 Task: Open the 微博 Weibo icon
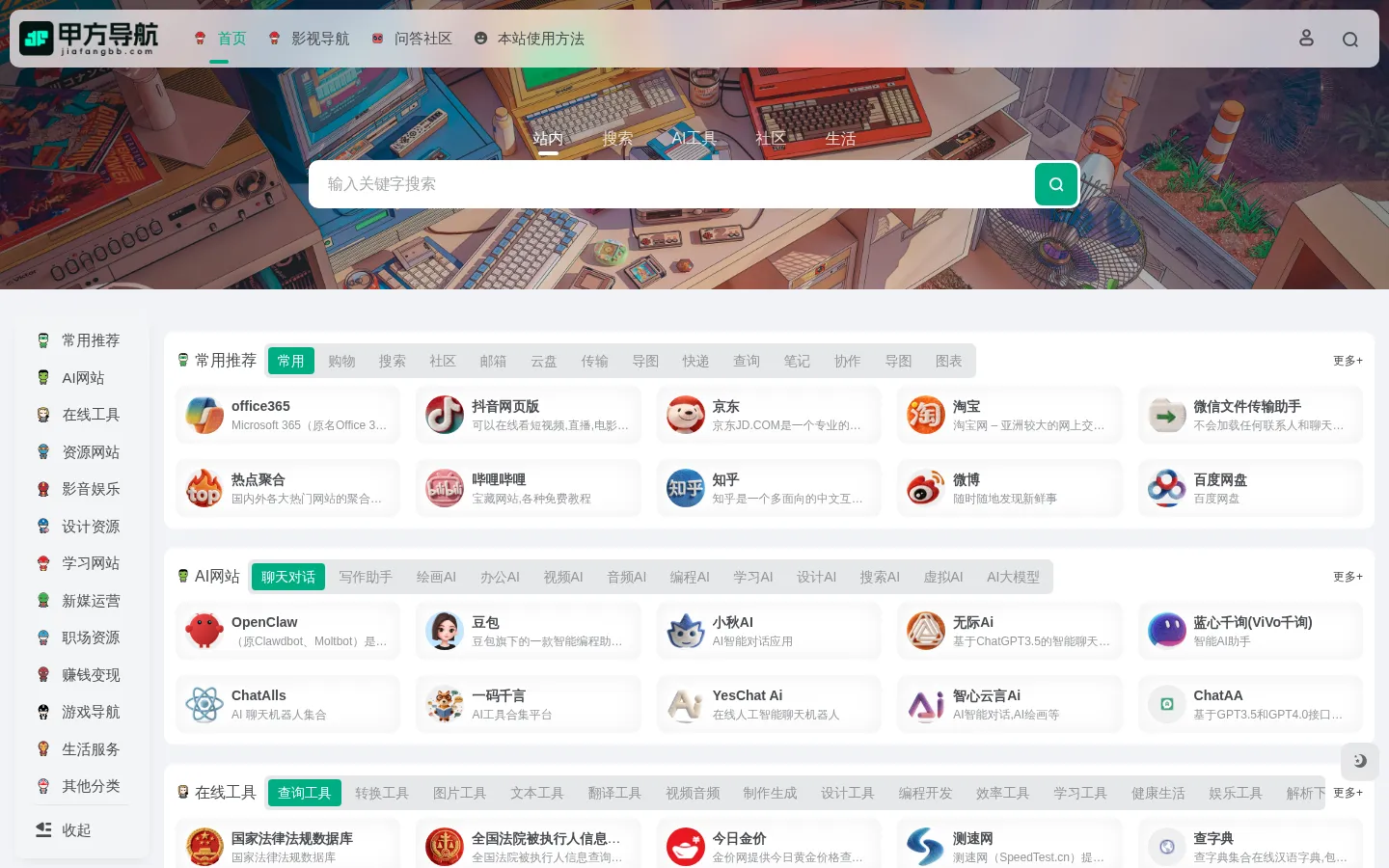click(x=926, y=489)
